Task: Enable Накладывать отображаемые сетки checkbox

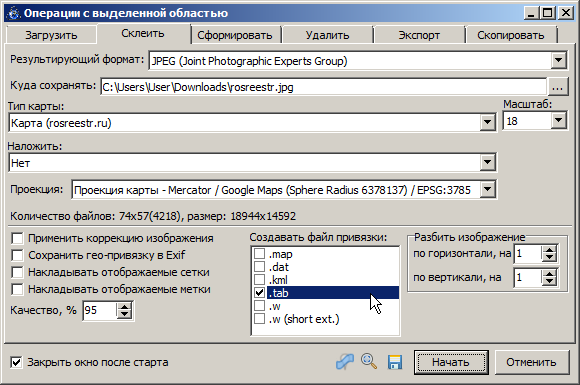Action: coord(17,272)
